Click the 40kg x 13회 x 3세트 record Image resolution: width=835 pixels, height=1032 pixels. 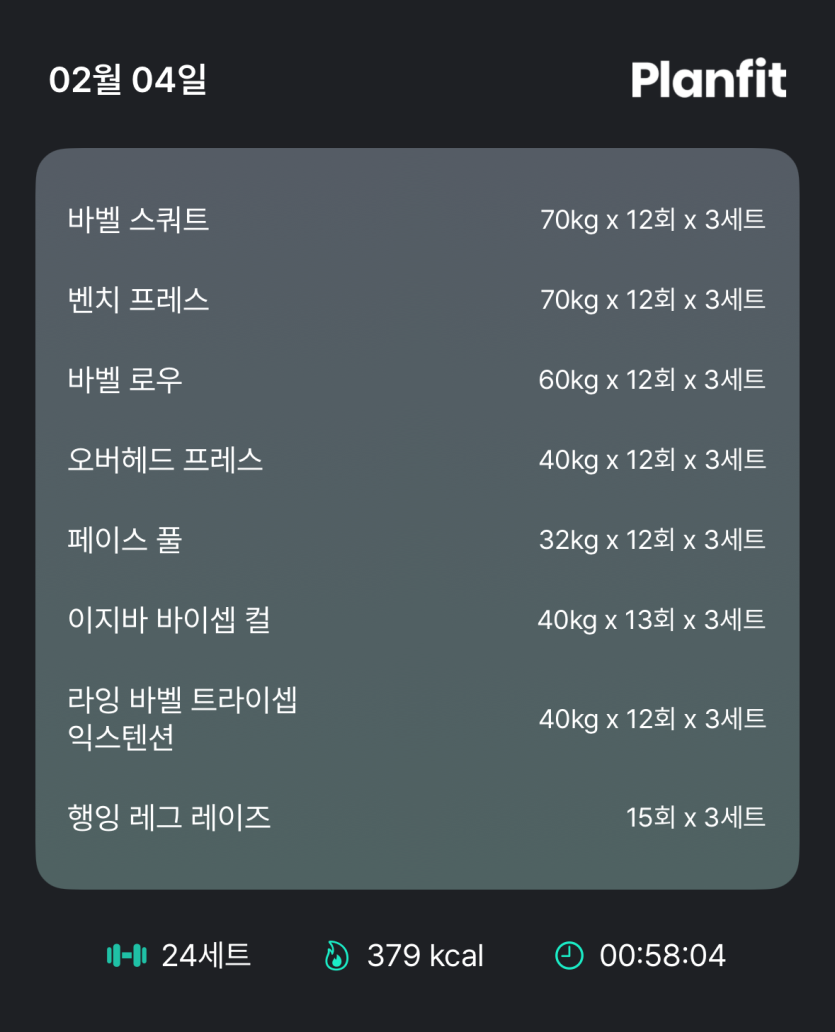651,619
